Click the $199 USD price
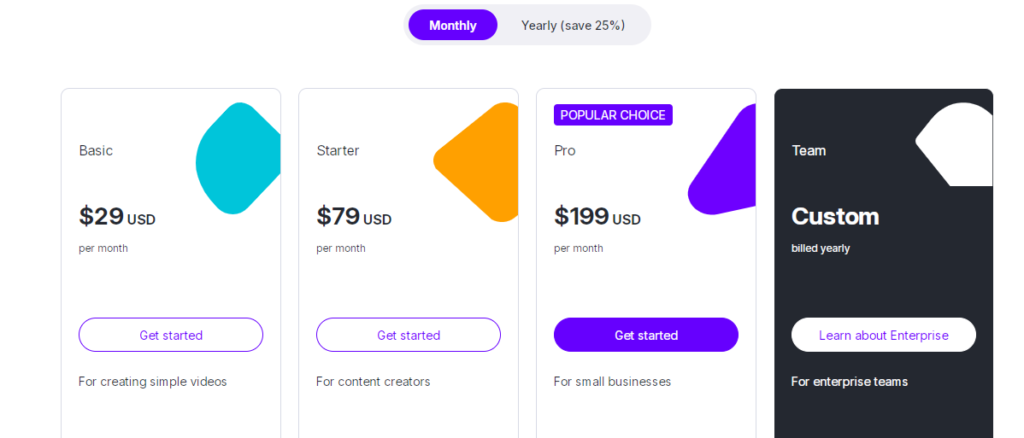Viewport: 1024px width, 438px height. pyautogui.click(x=597, y=217)
